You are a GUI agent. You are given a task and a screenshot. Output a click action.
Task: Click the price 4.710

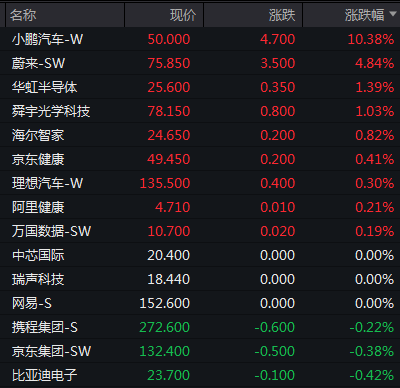pos(173,207)
